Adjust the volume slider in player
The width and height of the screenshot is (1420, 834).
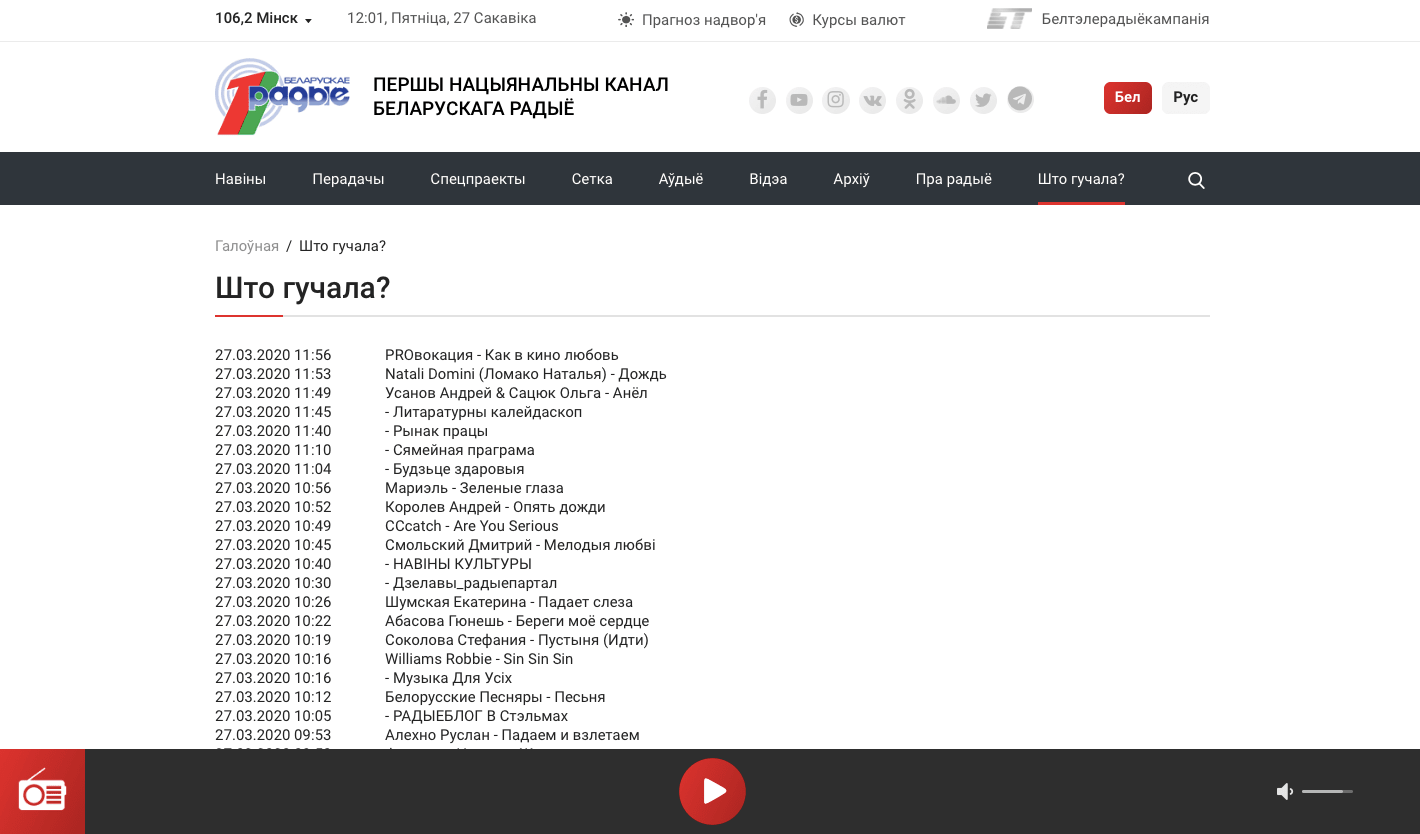click(x=1327, y=792)
